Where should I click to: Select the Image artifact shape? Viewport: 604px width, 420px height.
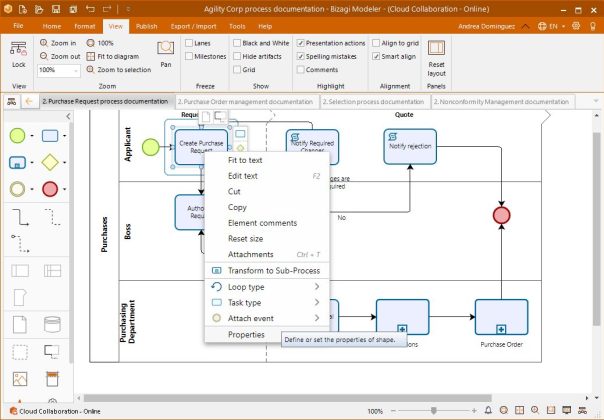point(20,379)
